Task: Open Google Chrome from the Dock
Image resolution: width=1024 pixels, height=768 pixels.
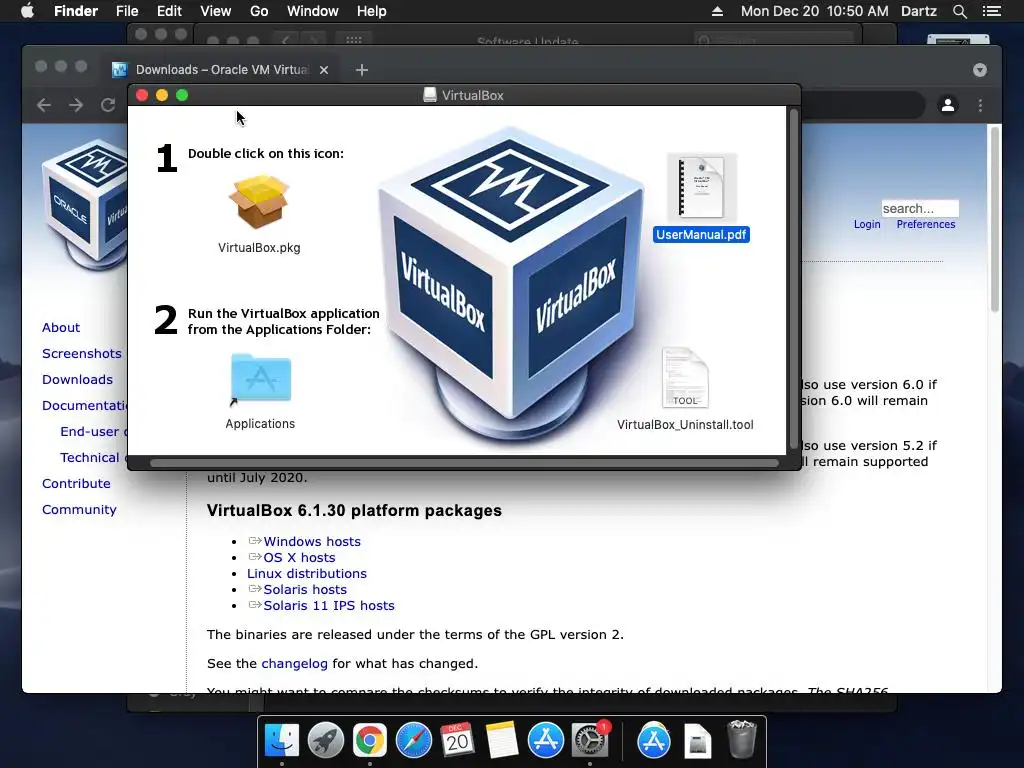Action: click(x=370, y=741)
